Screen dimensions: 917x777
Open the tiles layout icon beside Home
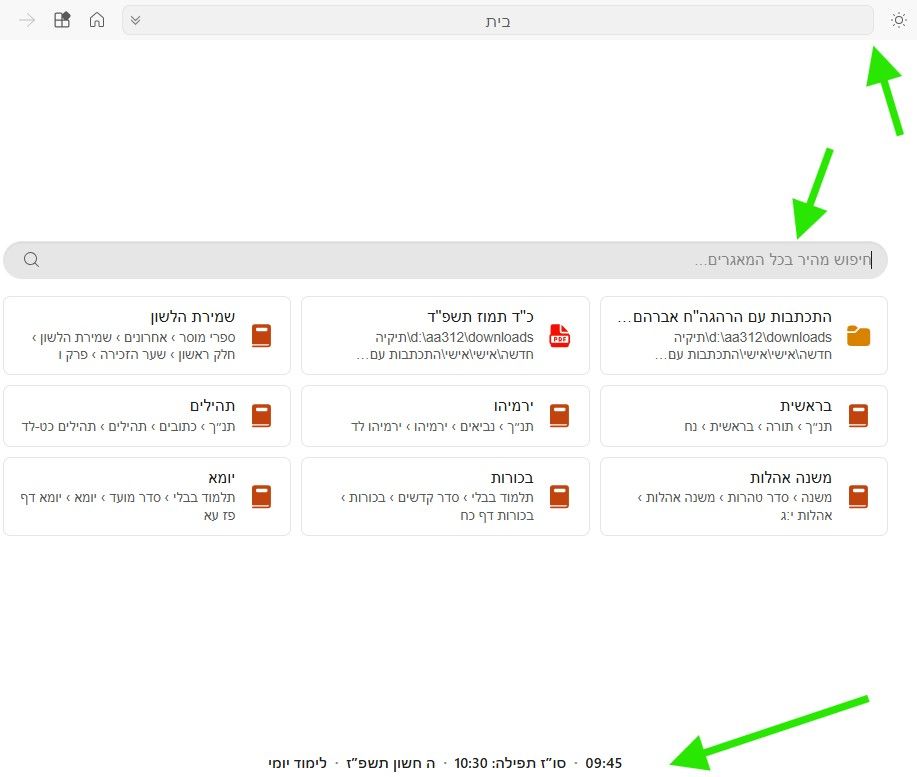[62, 20]
